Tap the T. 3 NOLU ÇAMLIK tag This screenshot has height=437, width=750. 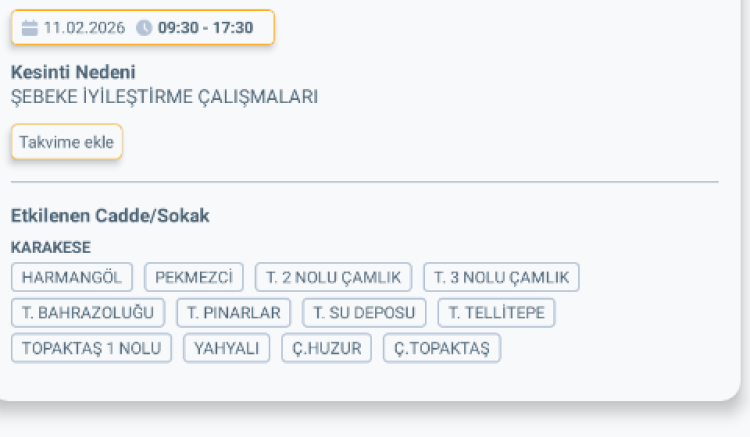(501, 277)
